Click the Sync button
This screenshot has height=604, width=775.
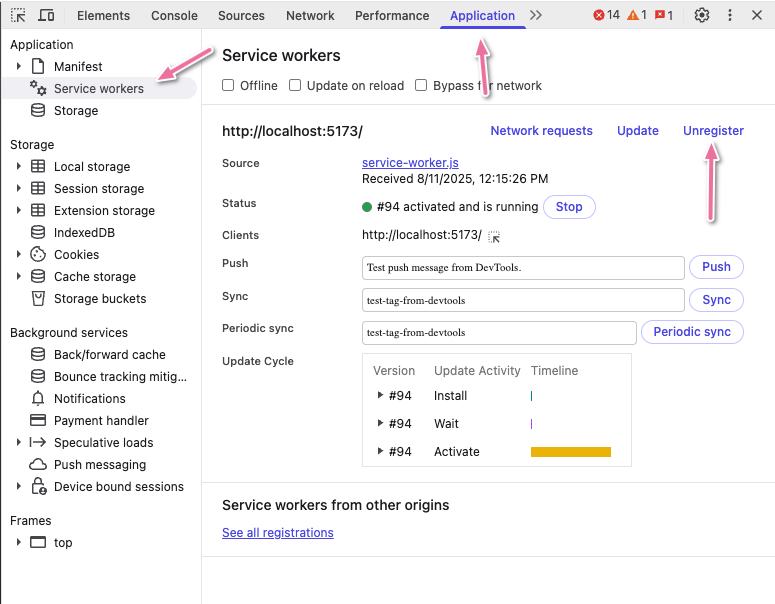716,300
